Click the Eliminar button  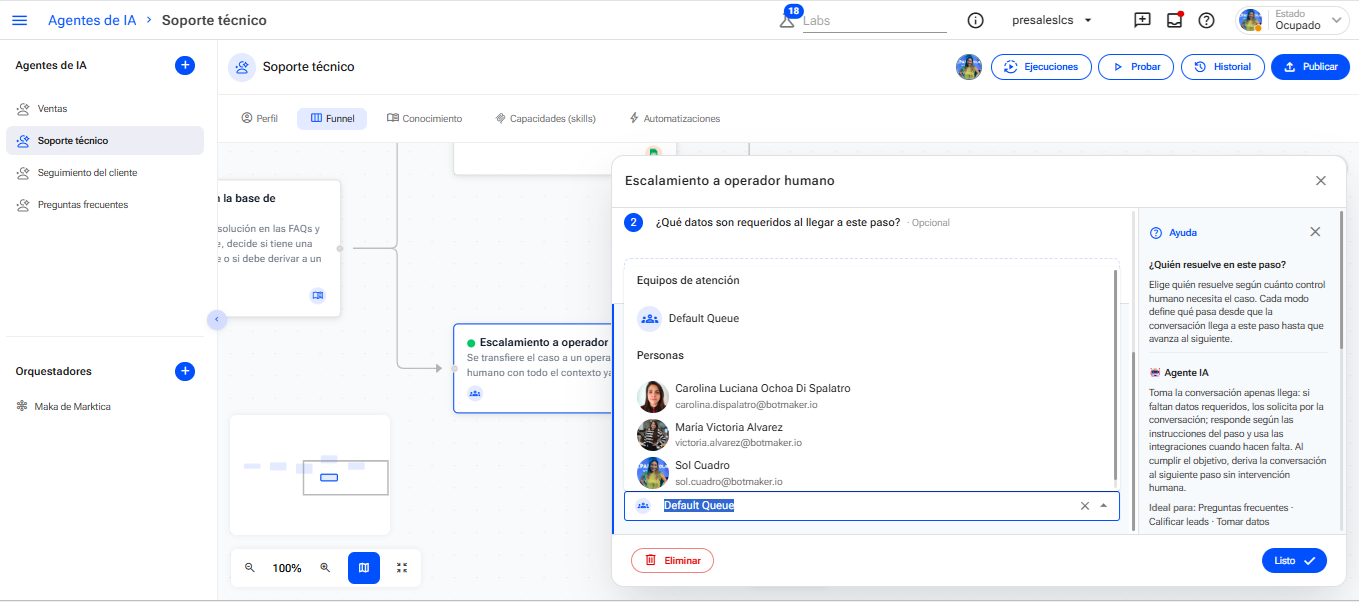click(672, 561)
